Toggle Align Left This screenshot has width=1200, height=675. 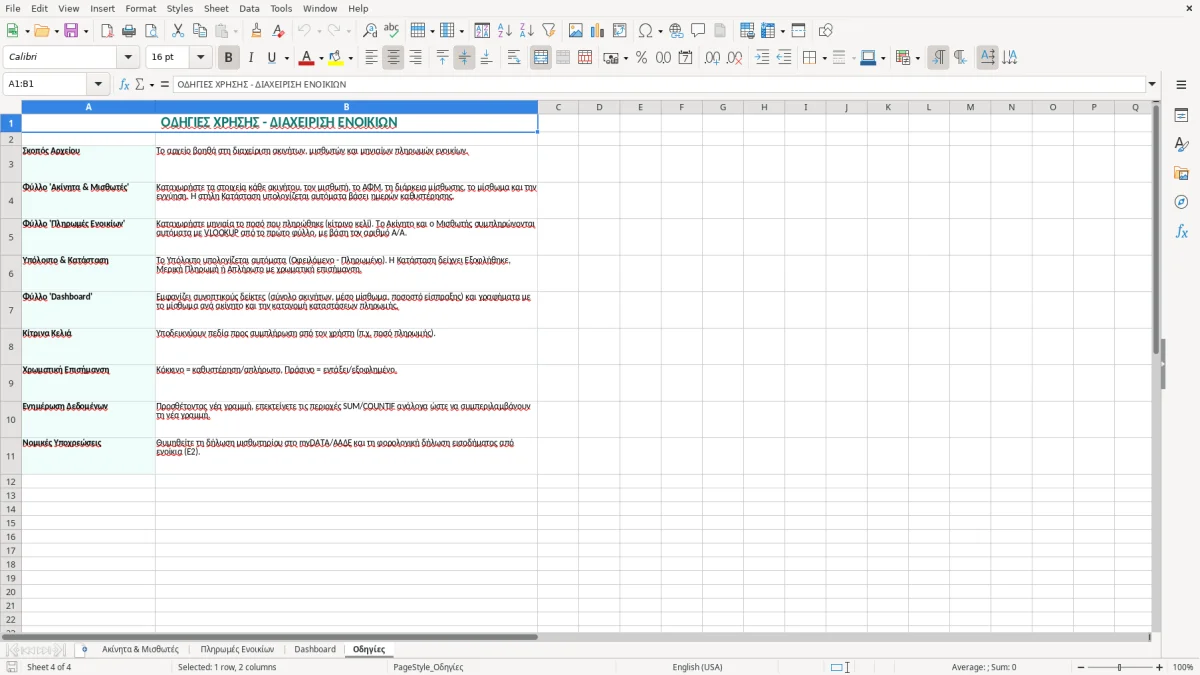371,58
